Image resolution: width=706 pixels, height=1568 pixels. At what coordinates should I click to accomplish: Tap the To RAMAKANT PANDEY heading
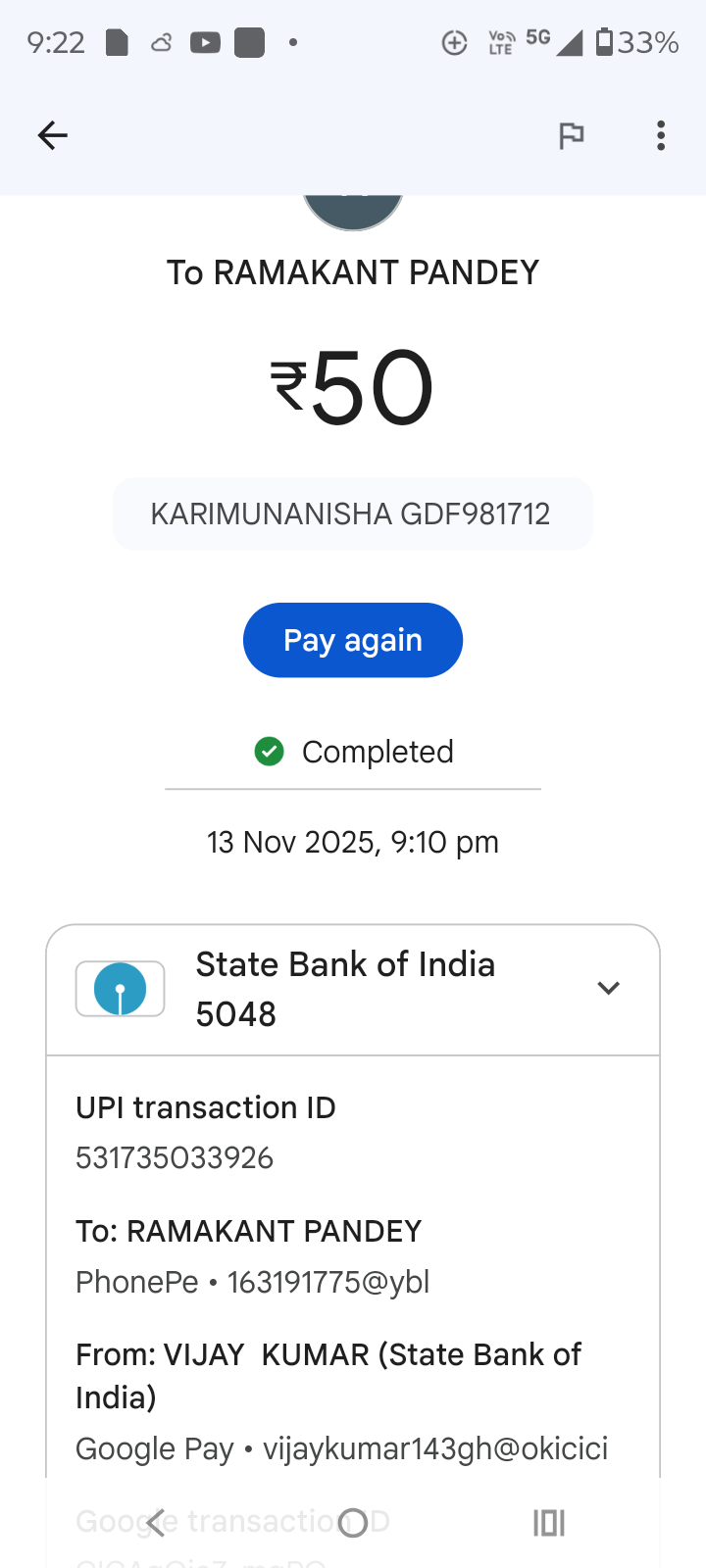353,272
